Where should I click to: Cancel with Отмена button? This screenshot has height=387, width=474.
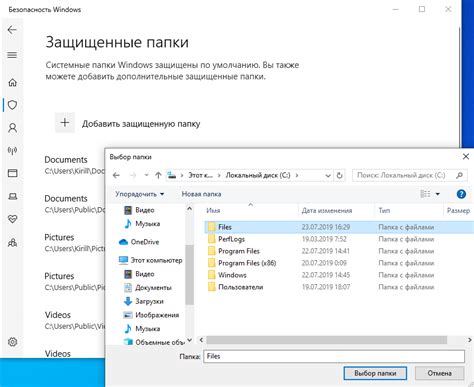pyautogui.click(x=440, y=373)
